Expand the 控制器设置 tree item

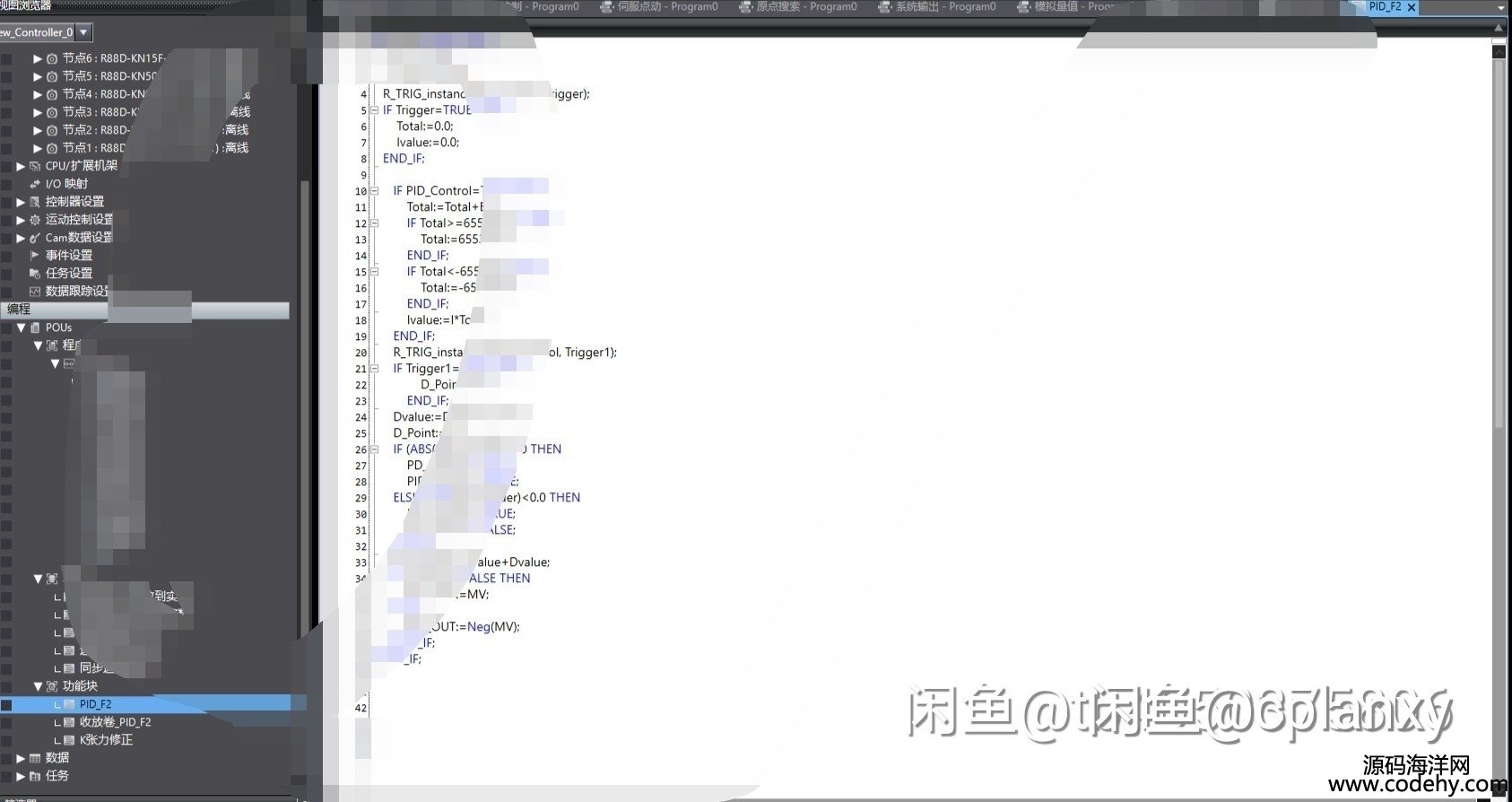(x=21, y=202)
